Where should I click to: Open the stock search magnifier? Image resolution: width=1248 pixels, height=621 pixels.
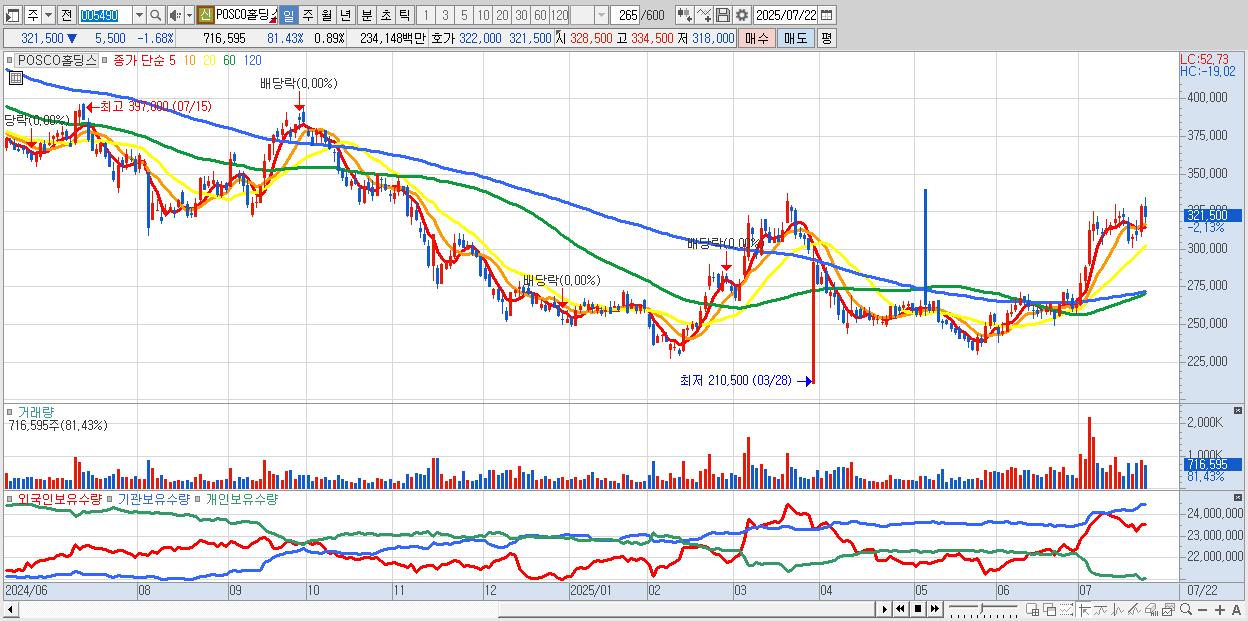tap(155, 15)
